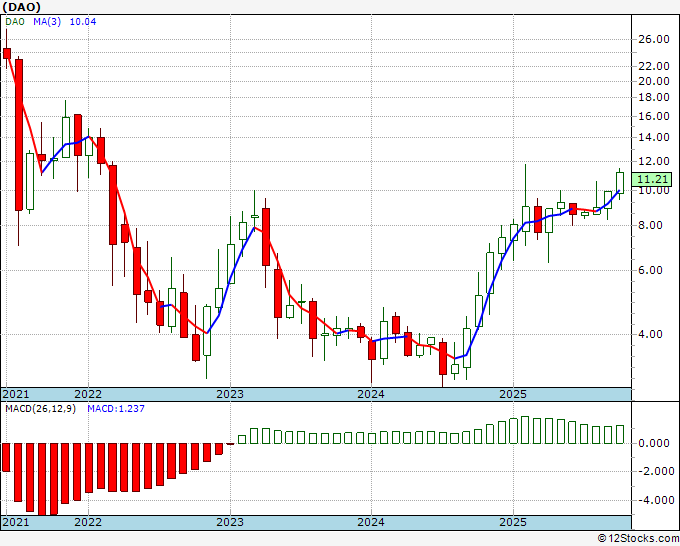Click the last green MACD histogram bar

[x=620, y=435]
